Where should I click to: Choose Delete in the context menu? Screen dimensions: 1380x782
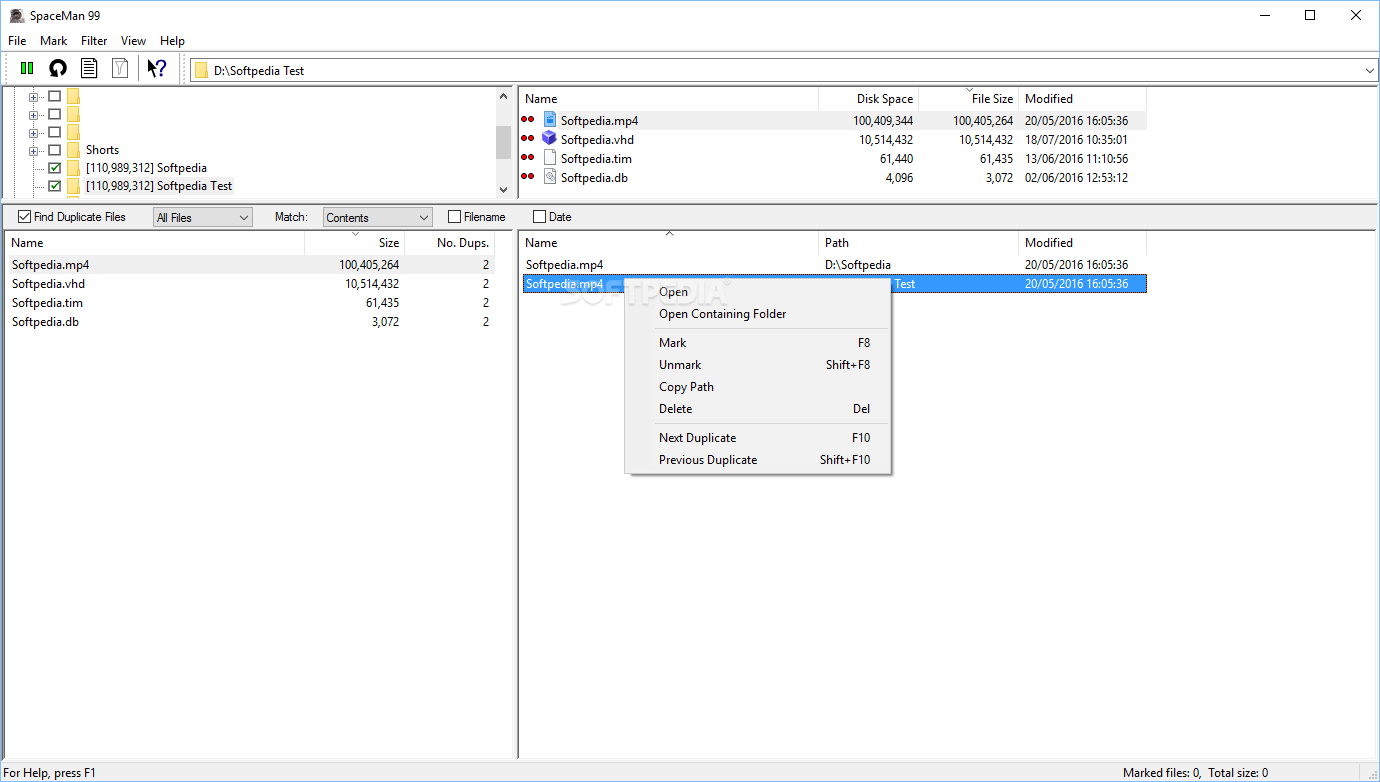(758, 409)
